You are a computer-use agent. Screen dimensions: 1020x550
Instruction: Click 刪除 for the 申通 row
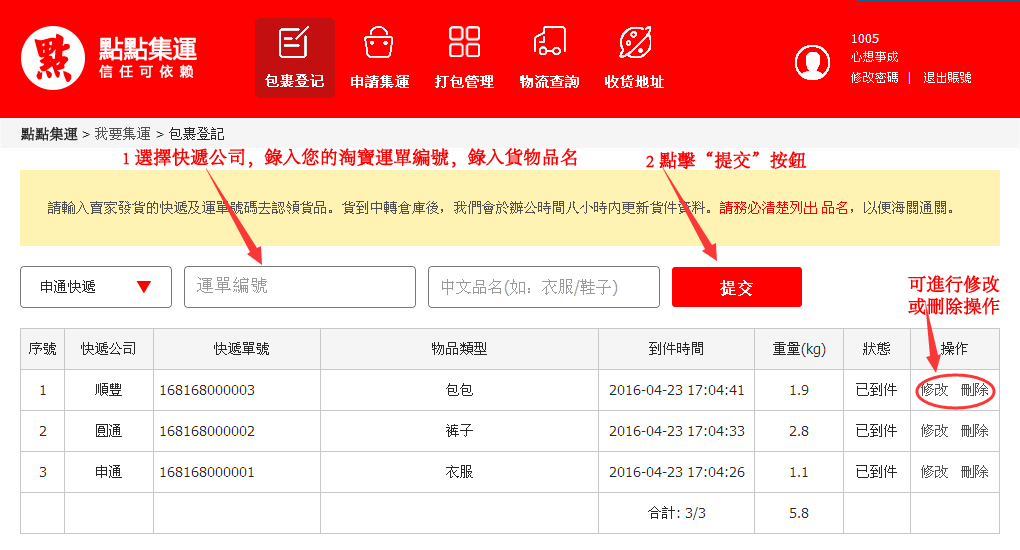pos(974,472)
